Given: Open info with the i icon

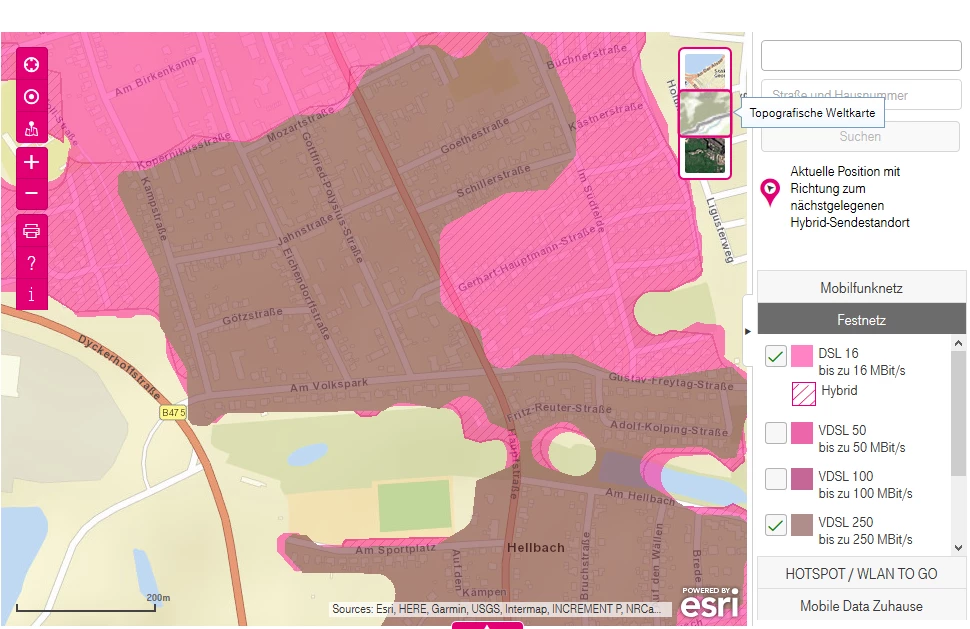Looking at the screenshot, I should click(32, 294).
